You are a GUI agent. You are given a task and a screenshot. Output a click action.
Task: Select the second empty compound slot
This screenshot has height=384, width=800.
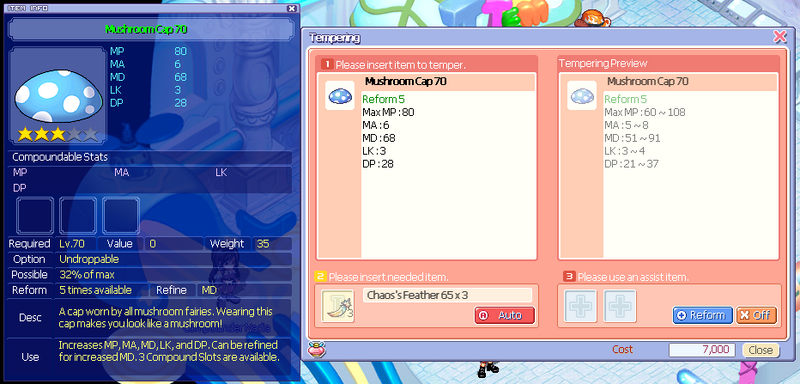pyautogui.click(x=78, y=216)
